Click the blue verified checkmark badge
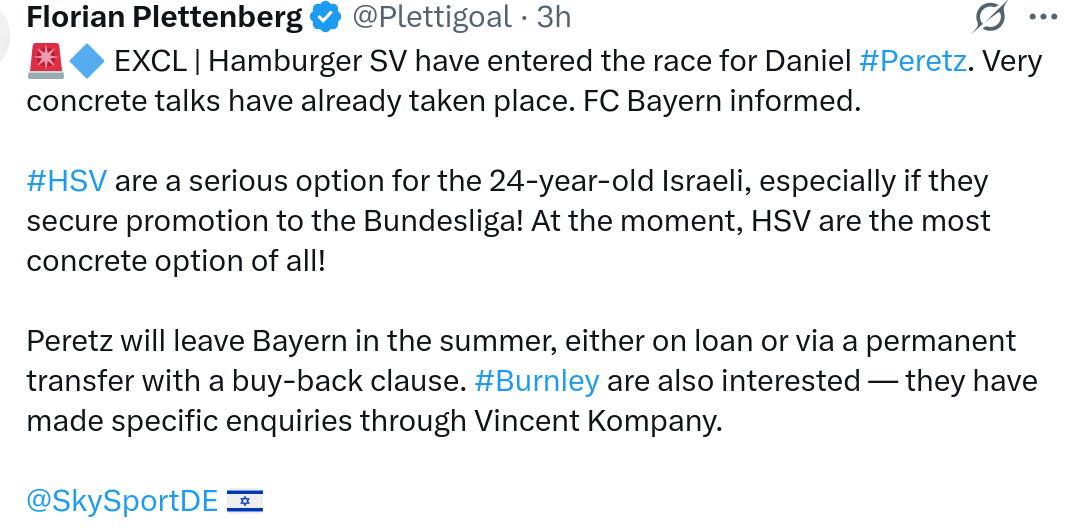The width and height of the screenshot is (1092, 528). [326, 17]
